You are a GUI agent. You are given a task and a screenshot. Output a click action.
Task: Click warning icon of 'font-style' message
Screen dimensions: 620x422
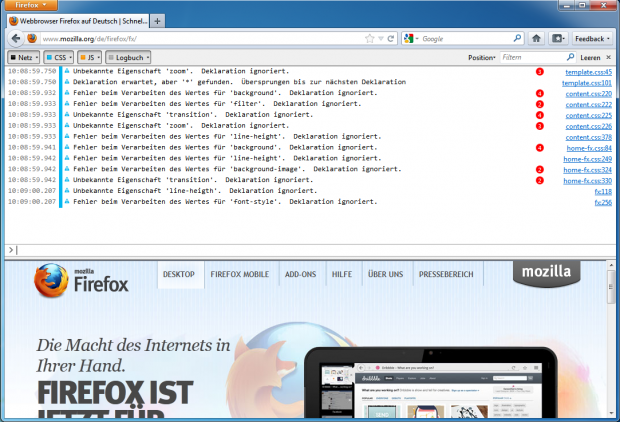(67, 201)
